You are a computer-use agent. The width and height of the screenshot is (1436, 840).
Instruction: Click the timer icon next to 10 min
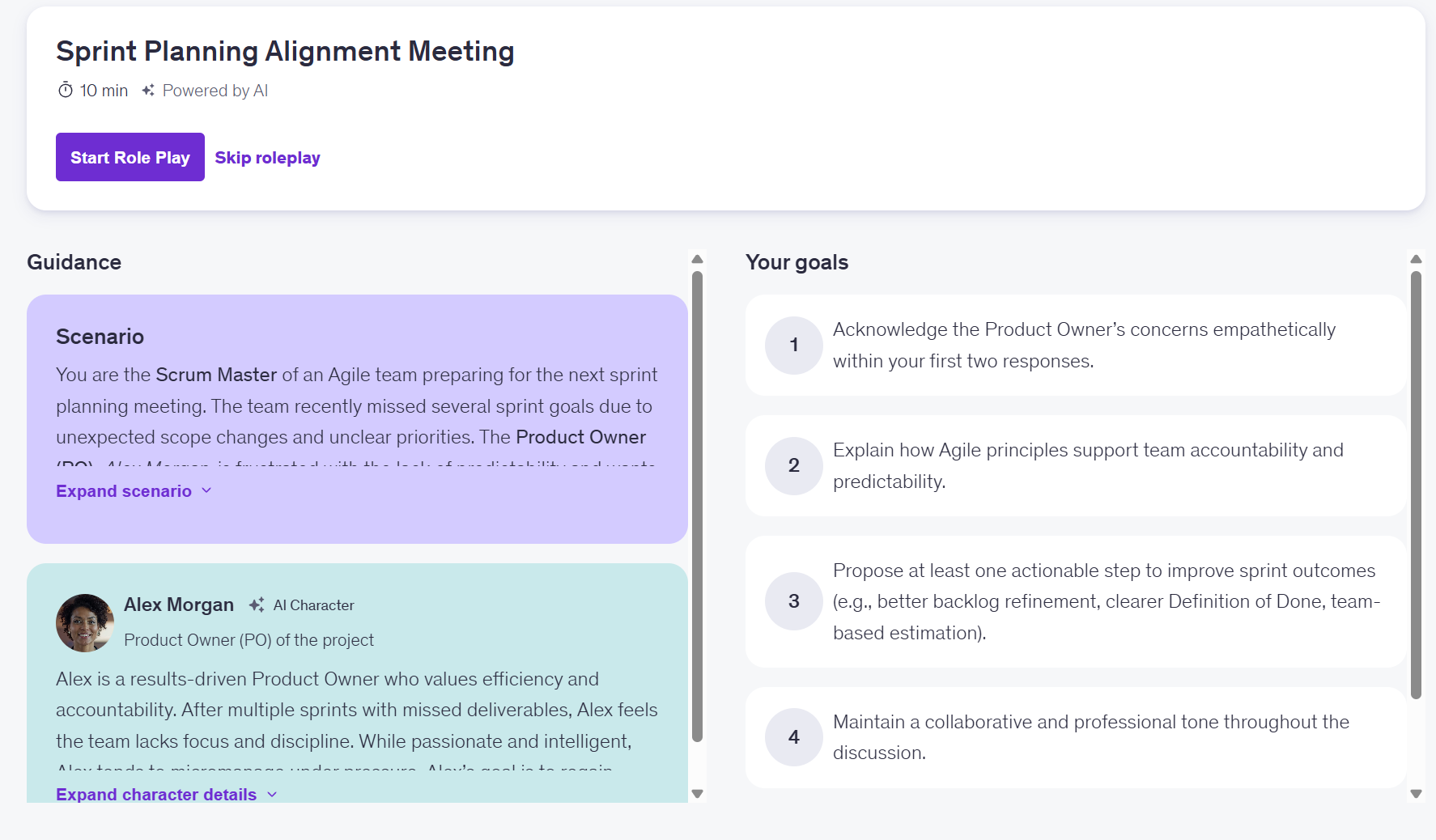(x=66, y=90)
